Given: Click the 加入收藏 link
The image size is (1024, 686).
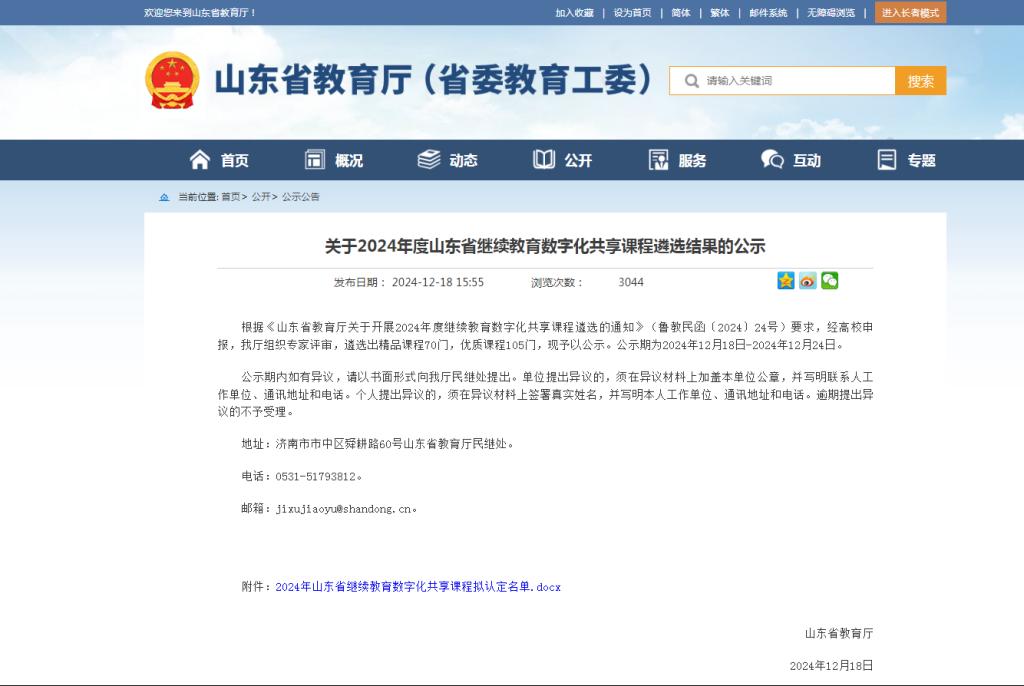Looking at the screenshot, I should pyautogui.click(x=575, y=12).
